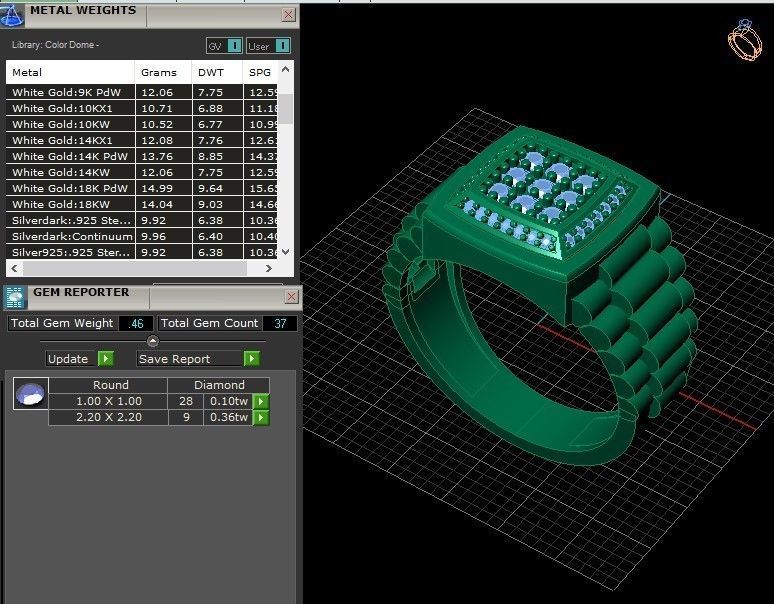
Task: Select the White Gold:10KW row
Action: click(142, 124)
